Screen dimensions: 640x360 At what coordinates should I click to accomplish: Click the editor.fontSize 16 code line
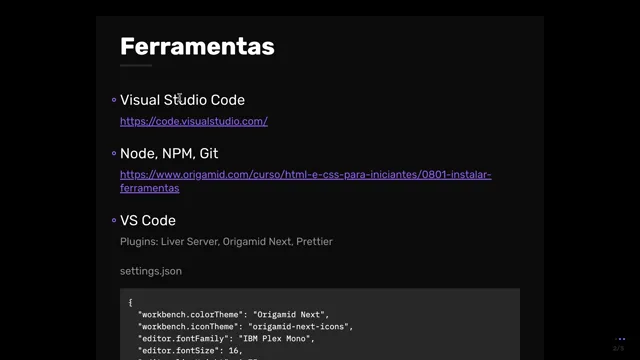point(190,351)
